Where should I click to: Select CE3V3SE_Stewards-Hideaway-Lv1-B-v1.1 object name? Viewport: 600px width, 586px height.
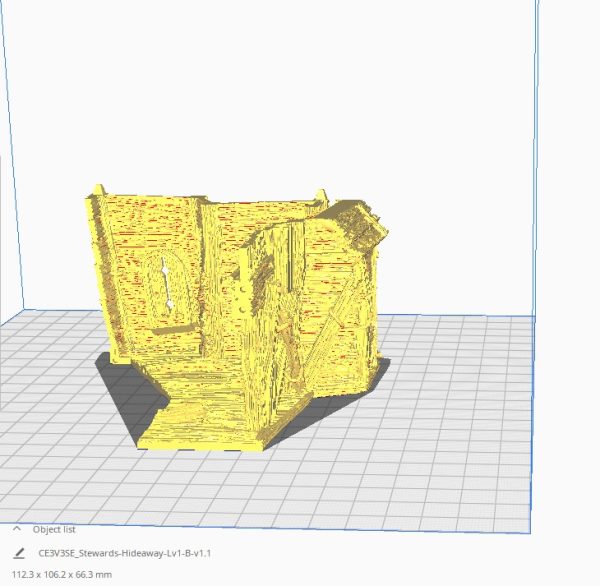(125, 553)
